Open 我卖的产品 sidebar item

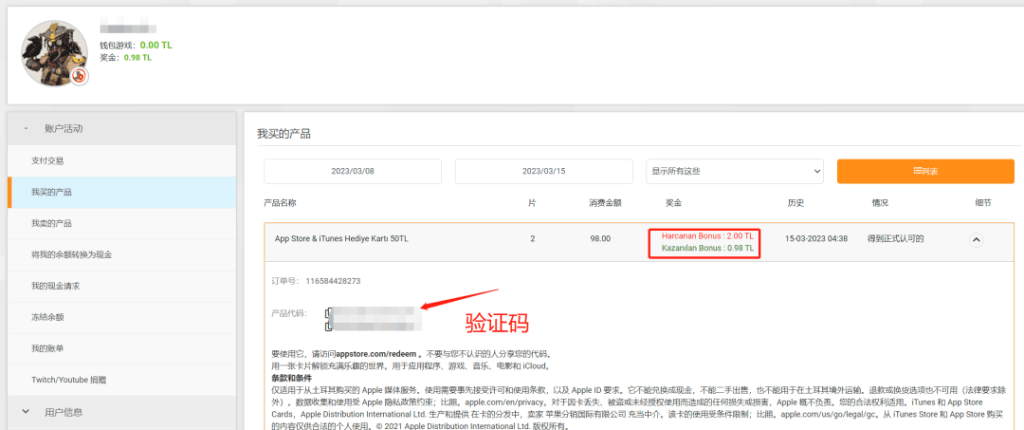121,223
